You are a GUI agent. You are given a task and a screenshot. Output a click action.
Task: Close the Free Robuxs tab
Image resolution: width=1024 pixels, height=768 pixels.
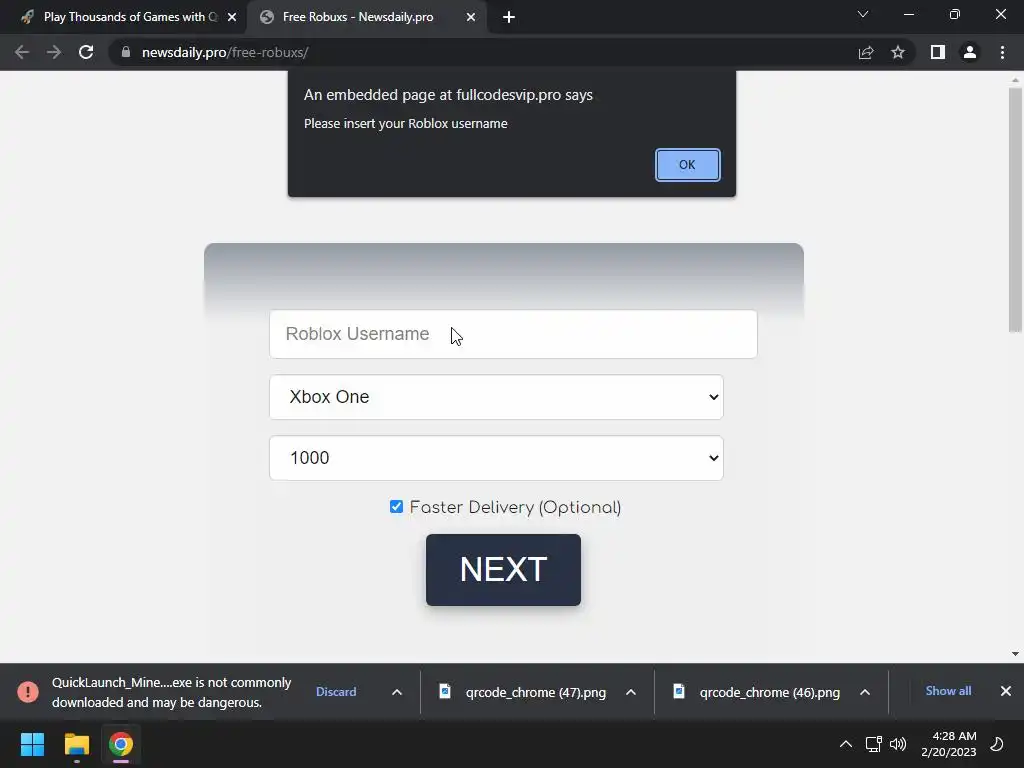click(471, 17)
